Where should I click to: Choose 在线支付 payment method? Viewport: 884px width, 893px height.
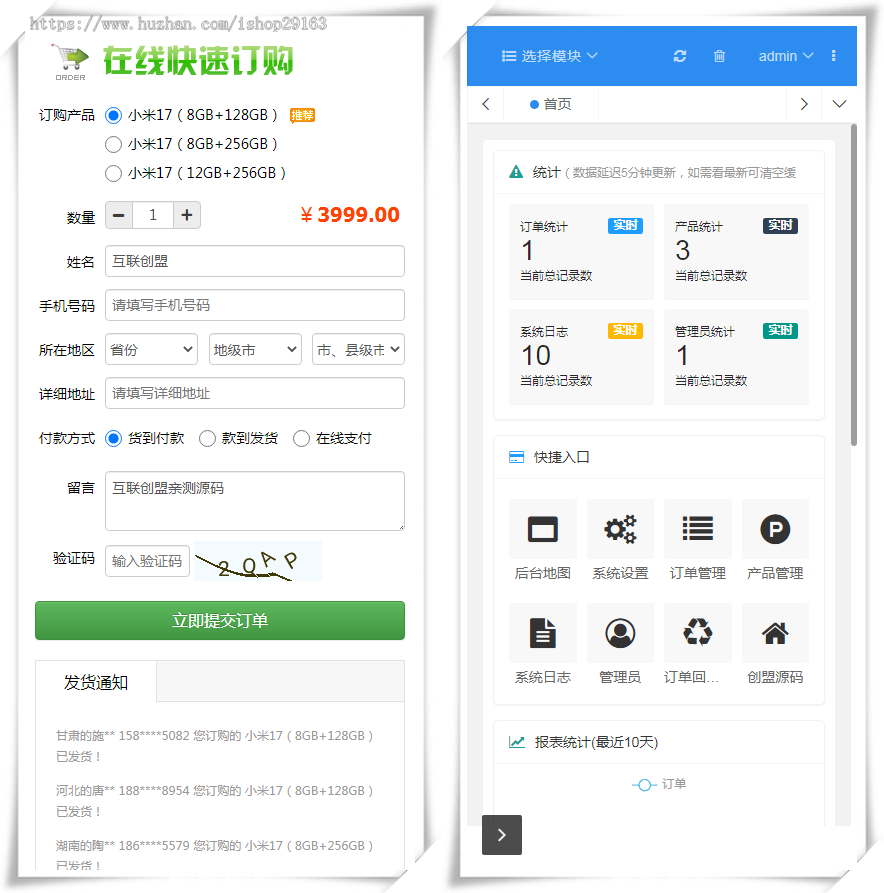(301, 439)
